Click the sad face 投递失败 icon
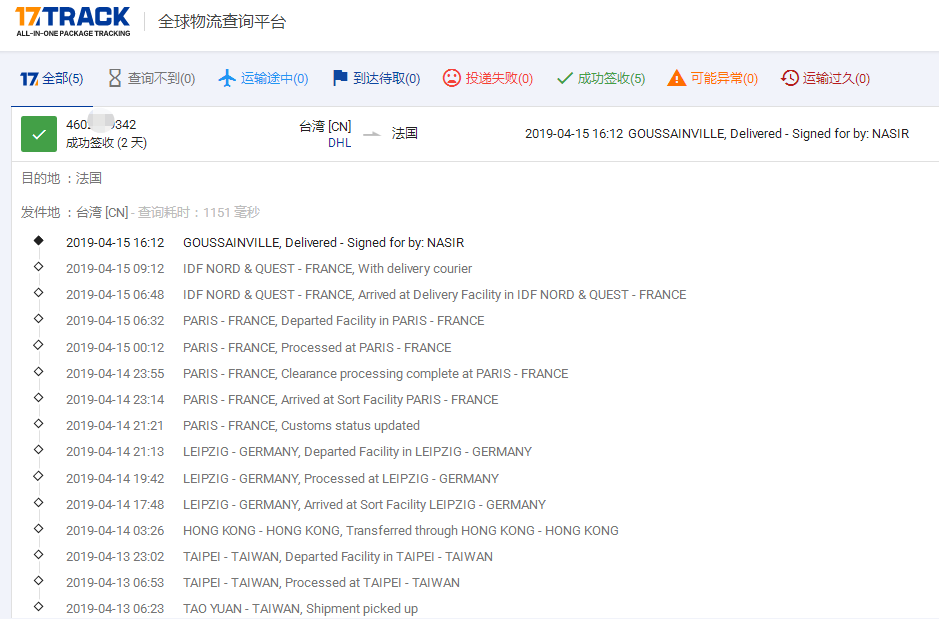 (452, 78)
